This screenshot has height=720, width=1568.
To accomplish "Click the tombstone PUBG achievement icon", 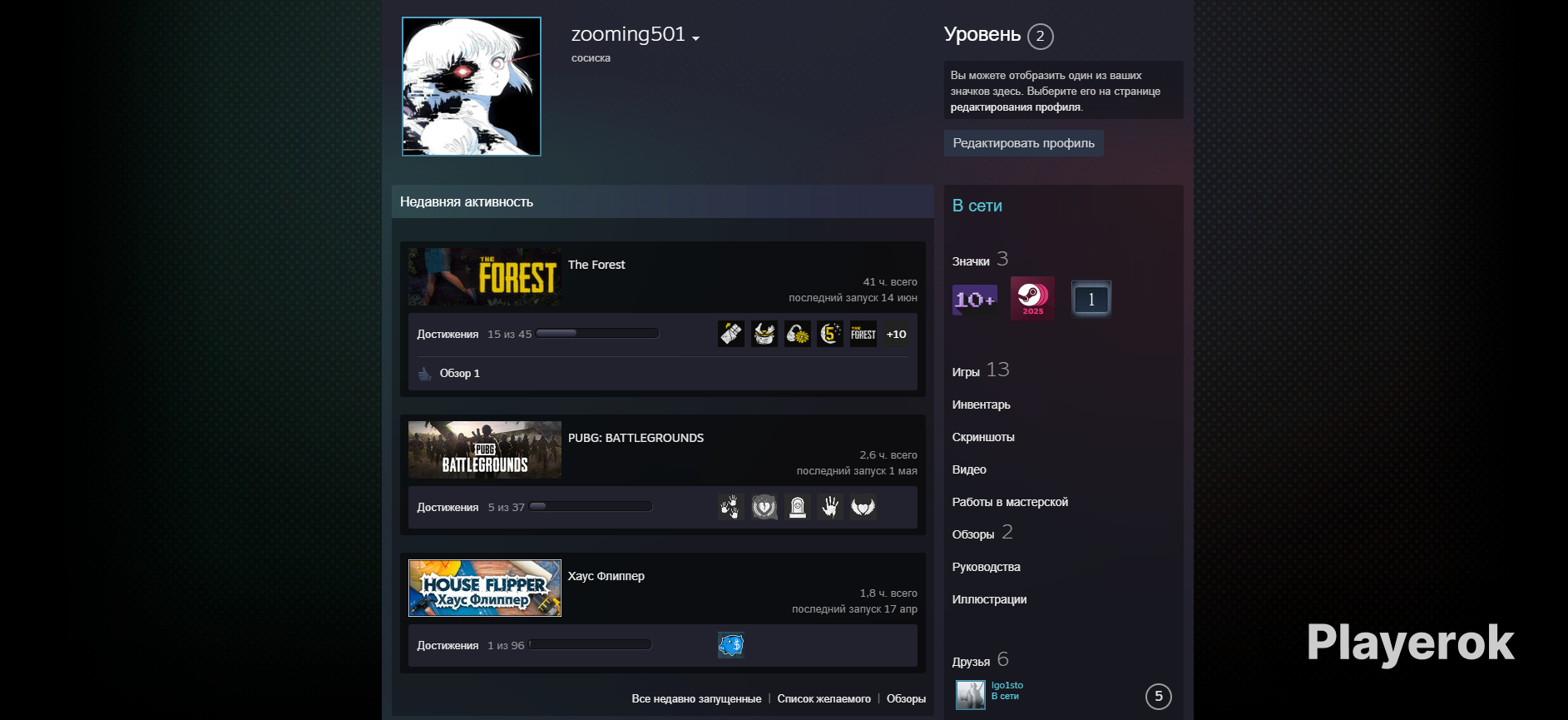I will 798,507.
